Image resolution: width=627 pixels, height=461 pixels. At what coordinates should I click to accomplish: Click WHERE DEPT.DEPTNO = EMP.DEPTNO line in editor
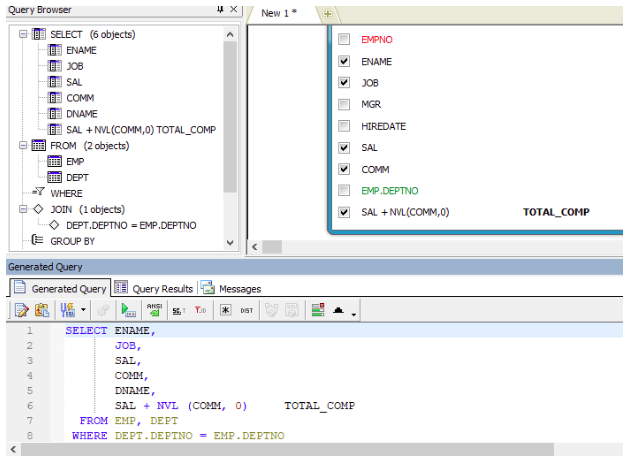[178, 435]
